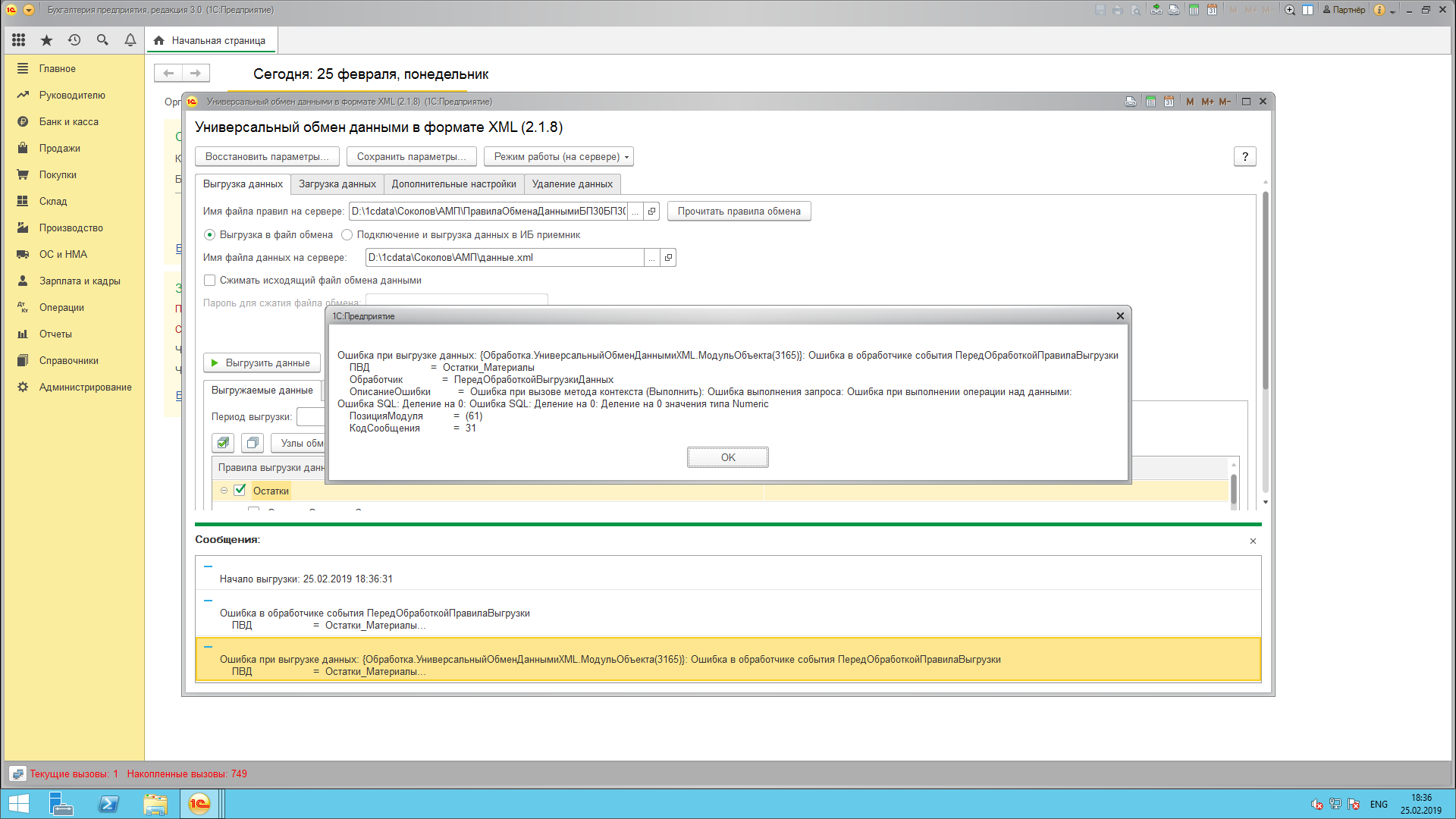Viewport: 1456px width, 819px height.
Task: Open the Справочники section
Action: coord(68,360)
